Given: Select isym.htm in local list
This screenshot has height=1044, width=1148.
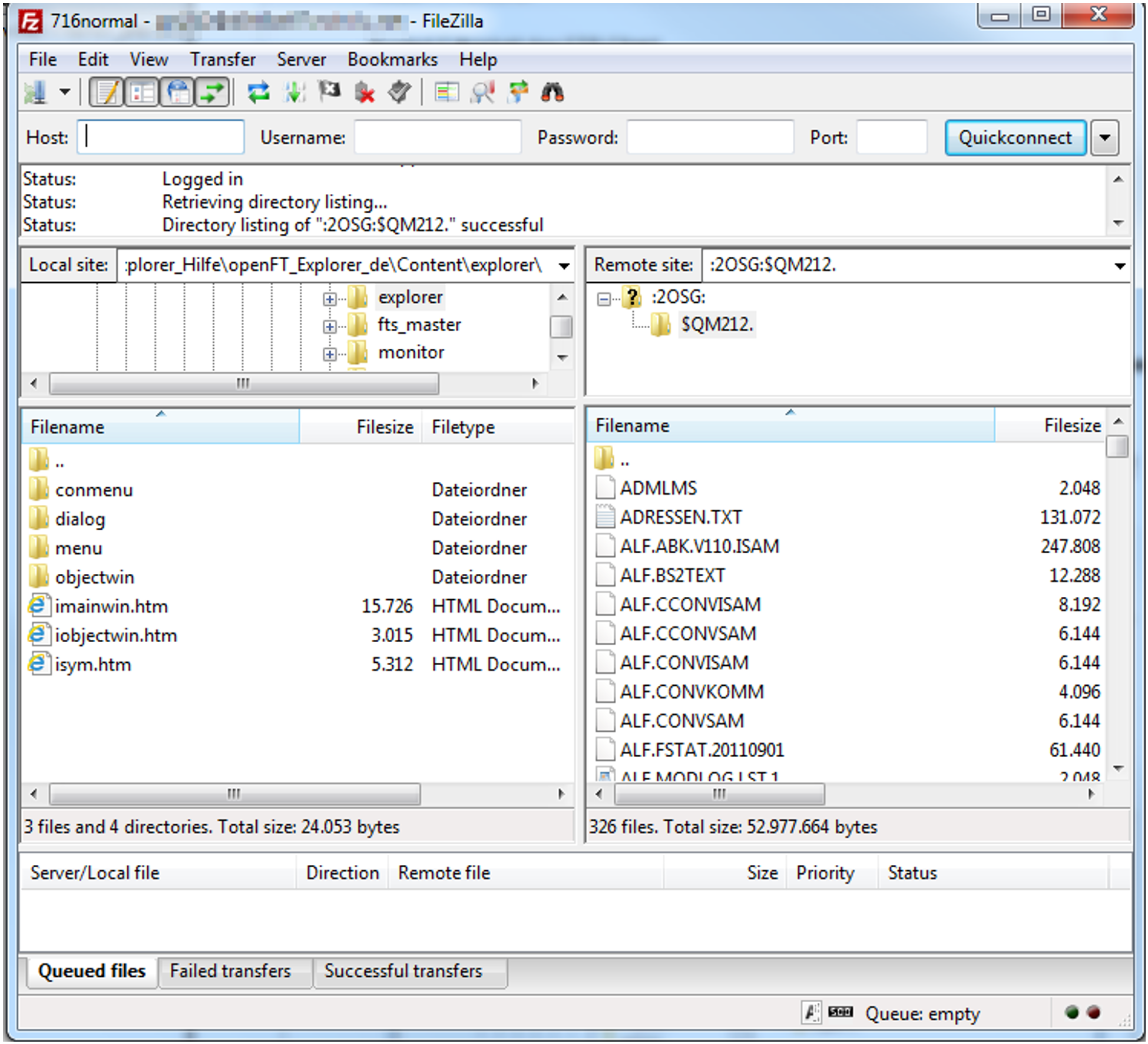Looking at the screenshot, I should [x=93, y=665].
